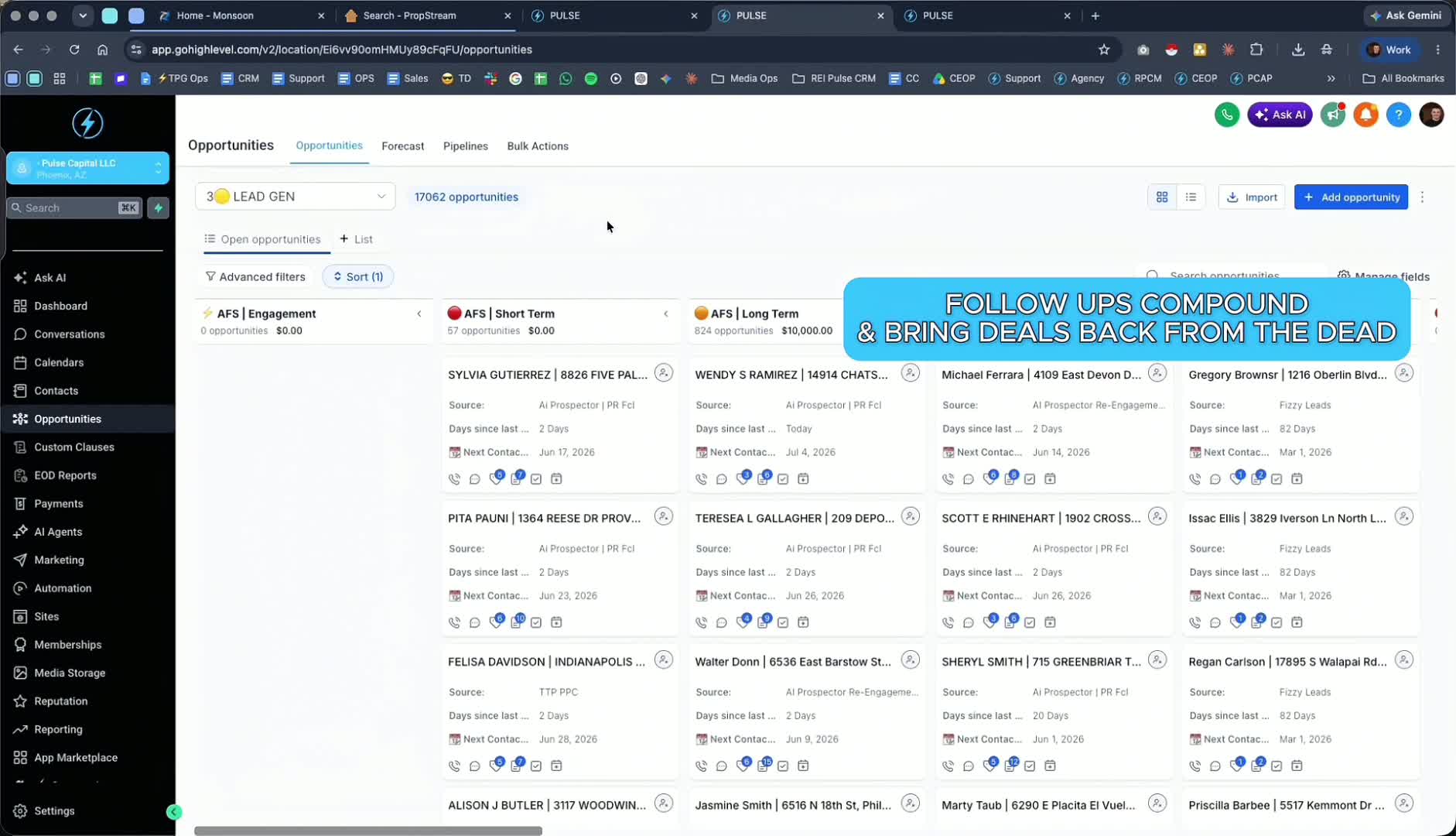Image resolution: width=1456 pixels, height=836 pixels.
Task: Open Custom Clauses in the sidebar
Action: click(73, 447)
